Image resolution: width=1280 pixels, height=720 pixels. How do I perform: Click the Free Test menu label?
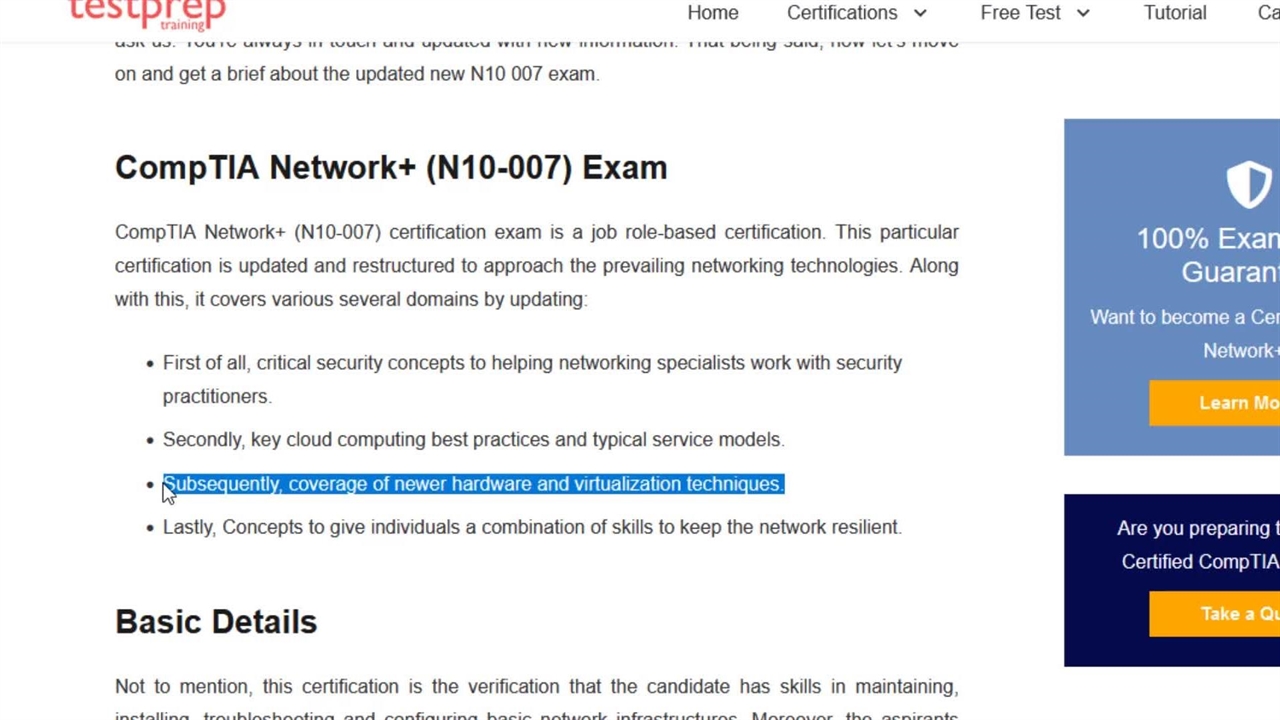coord(1019,13)
